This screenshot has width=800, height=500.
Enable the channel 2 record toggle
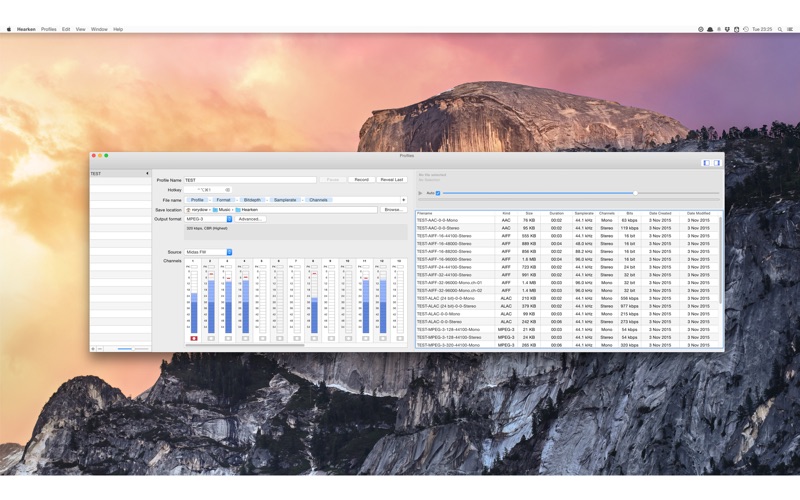click(211, 338)
